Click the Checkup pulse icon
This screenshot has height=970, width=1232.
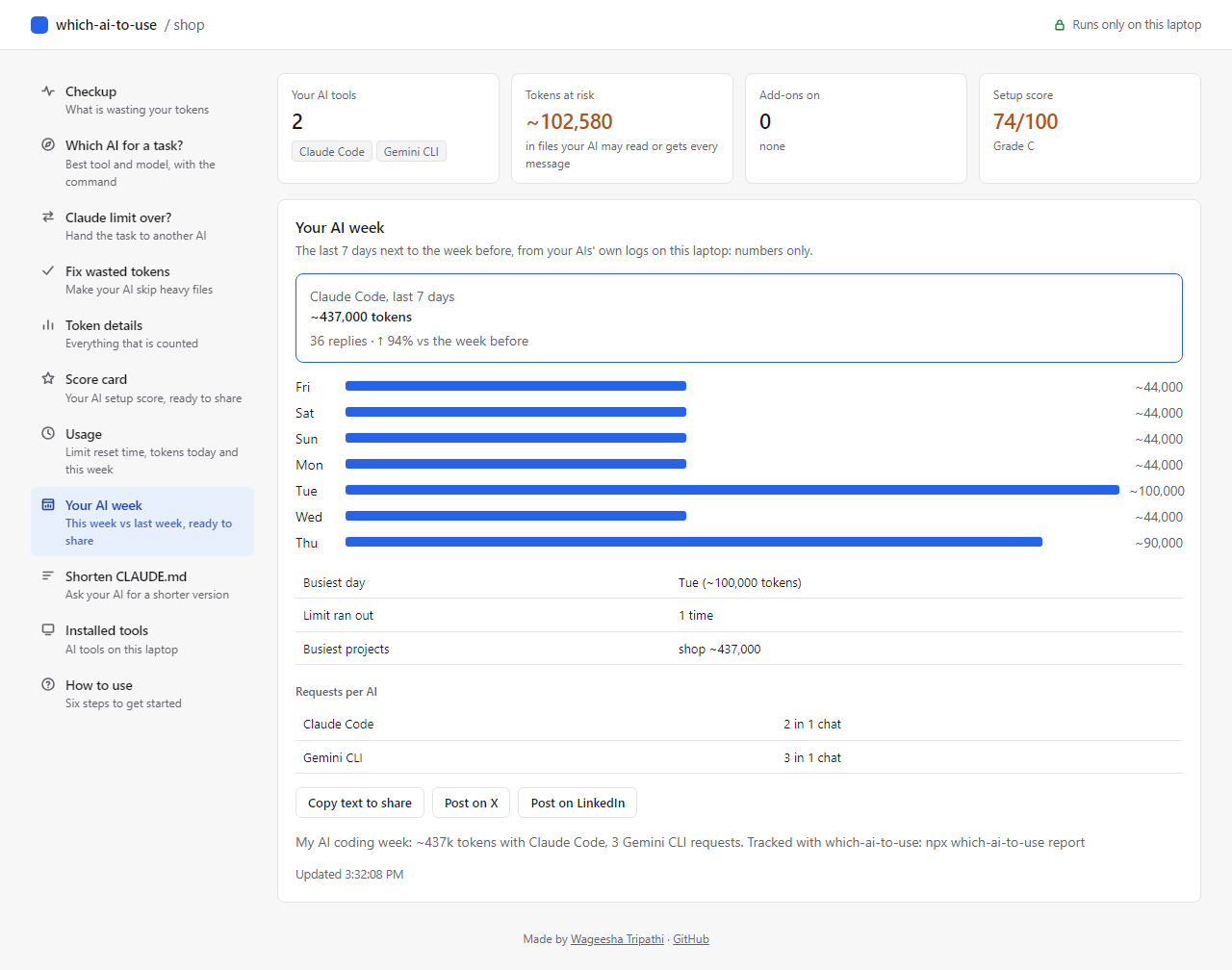[x=48, y=91]
